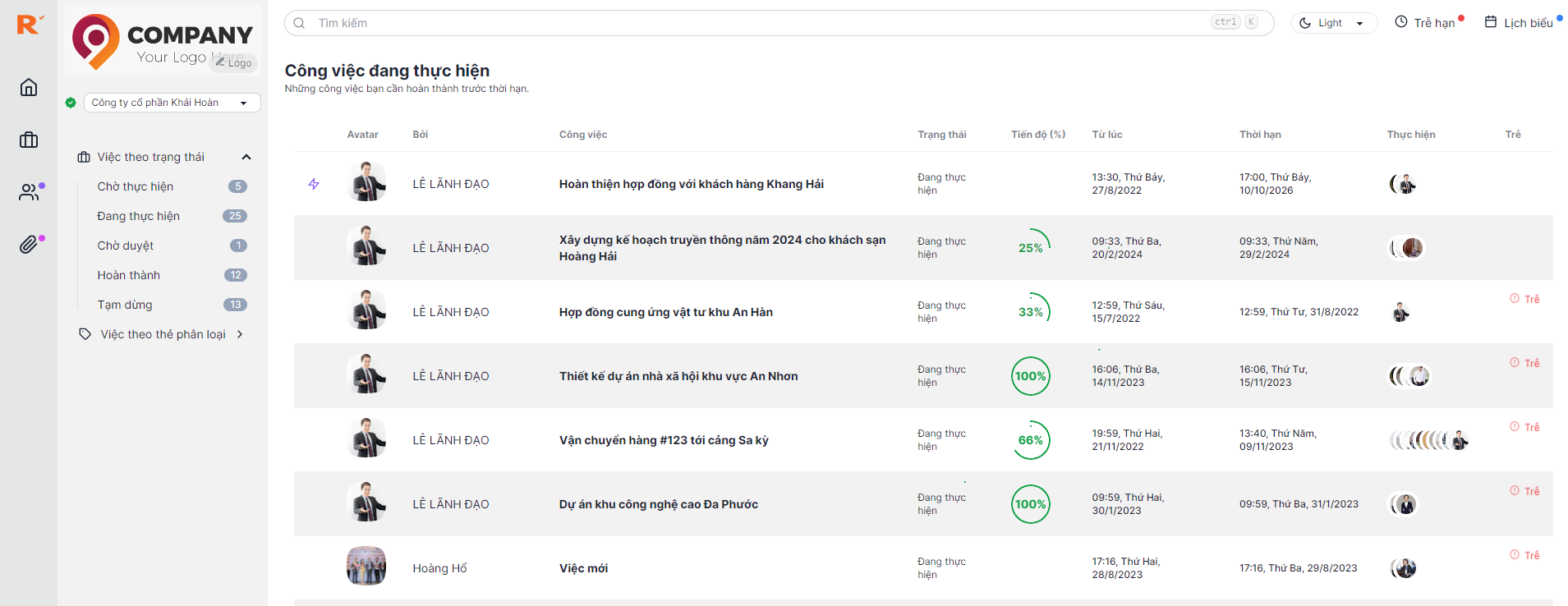Open the Tạm dừng task list
Screen dimensions: 1568x606
pos(125,305)
